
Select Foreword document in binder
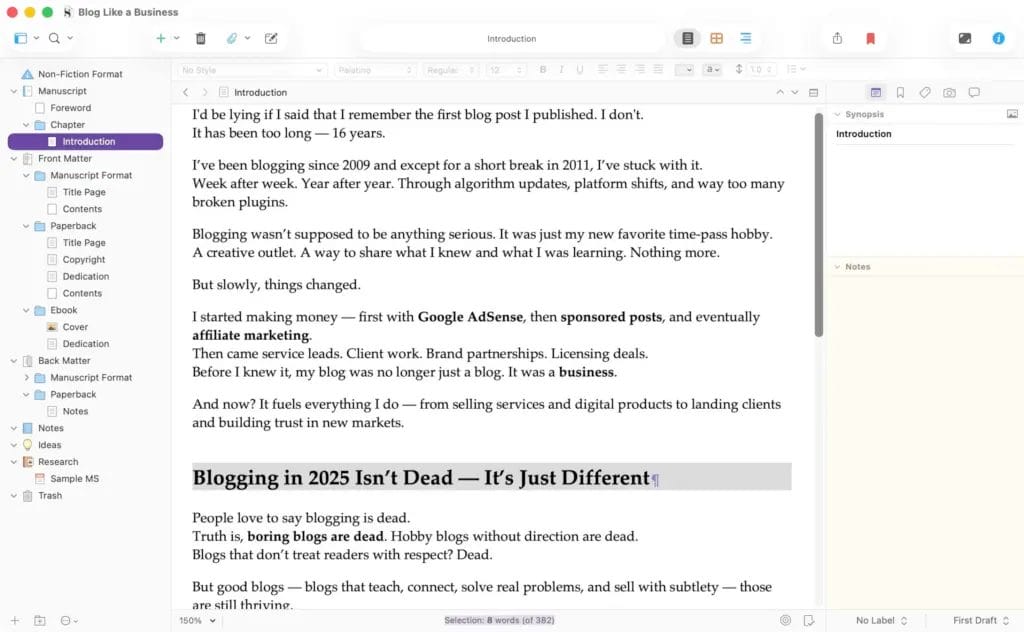(x=70, y=108)
